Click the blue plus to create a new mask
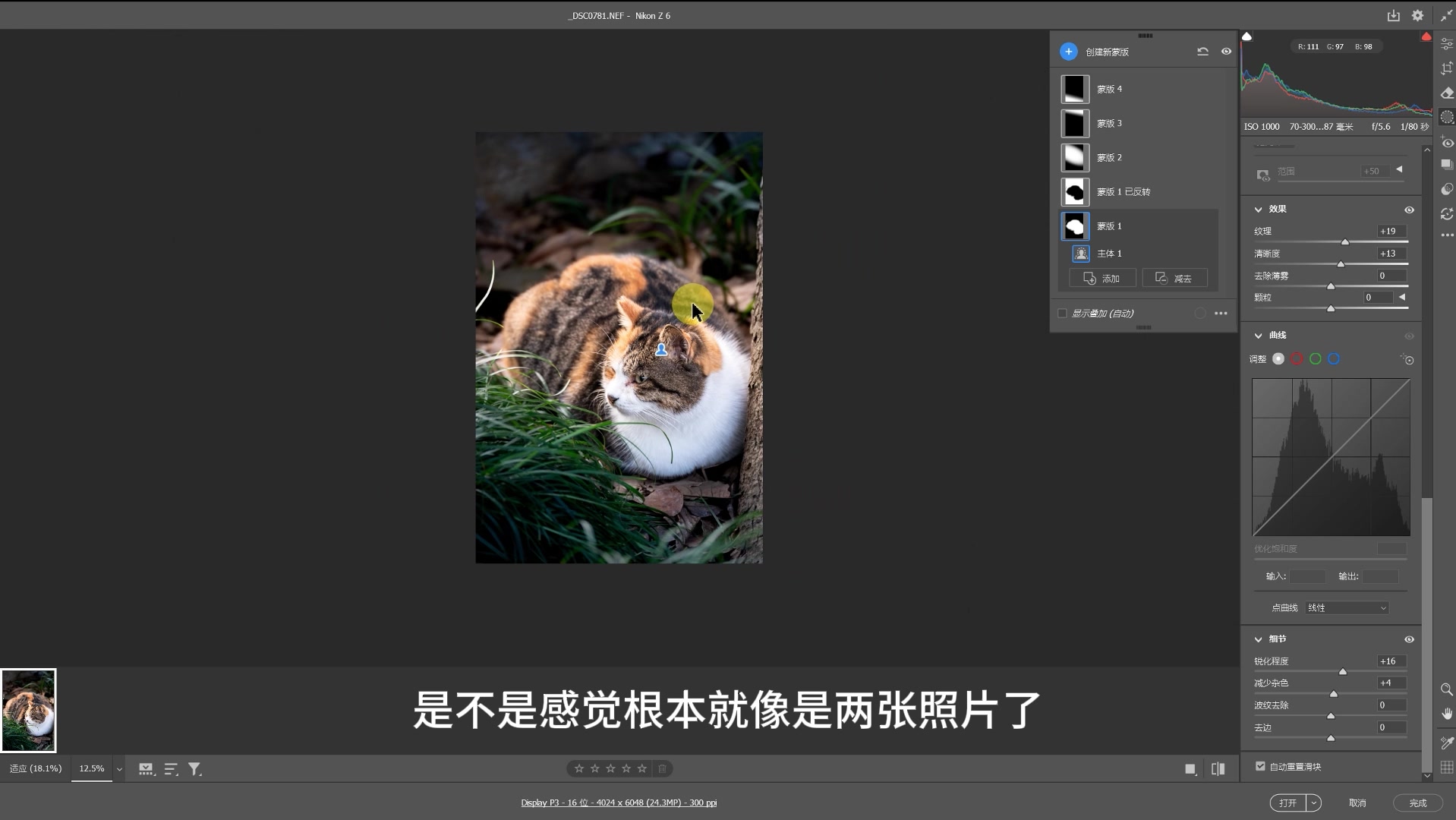The image size is (1456, 820). tap(1069, 51)
